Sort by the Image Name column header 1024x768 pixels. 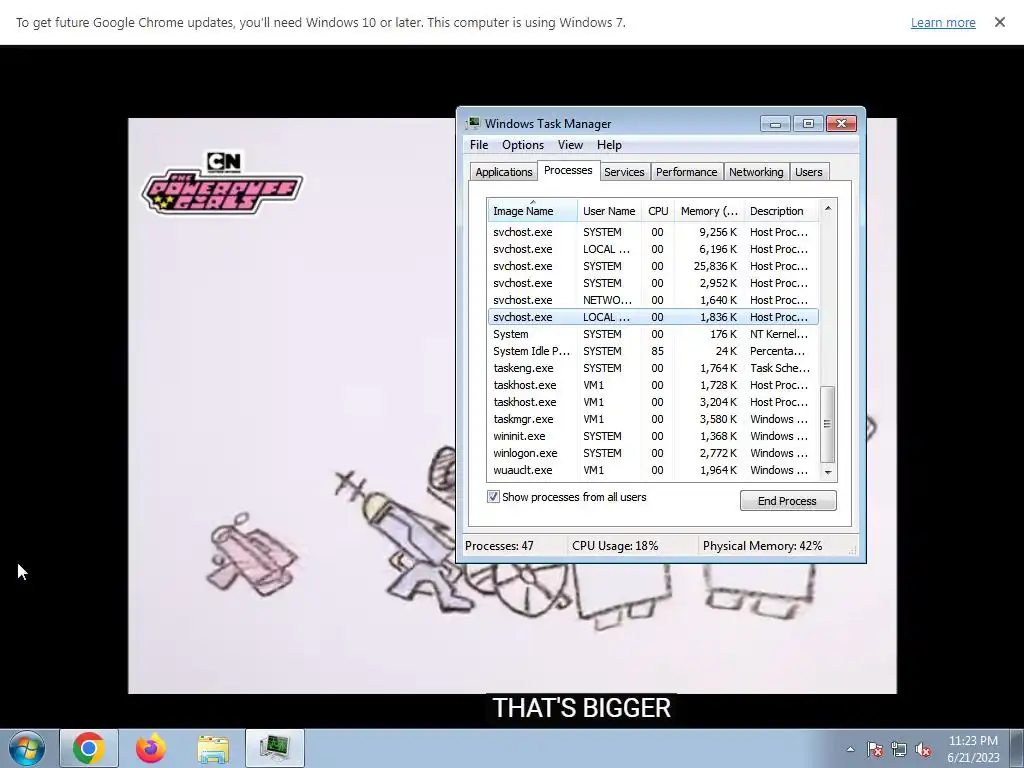532,211
